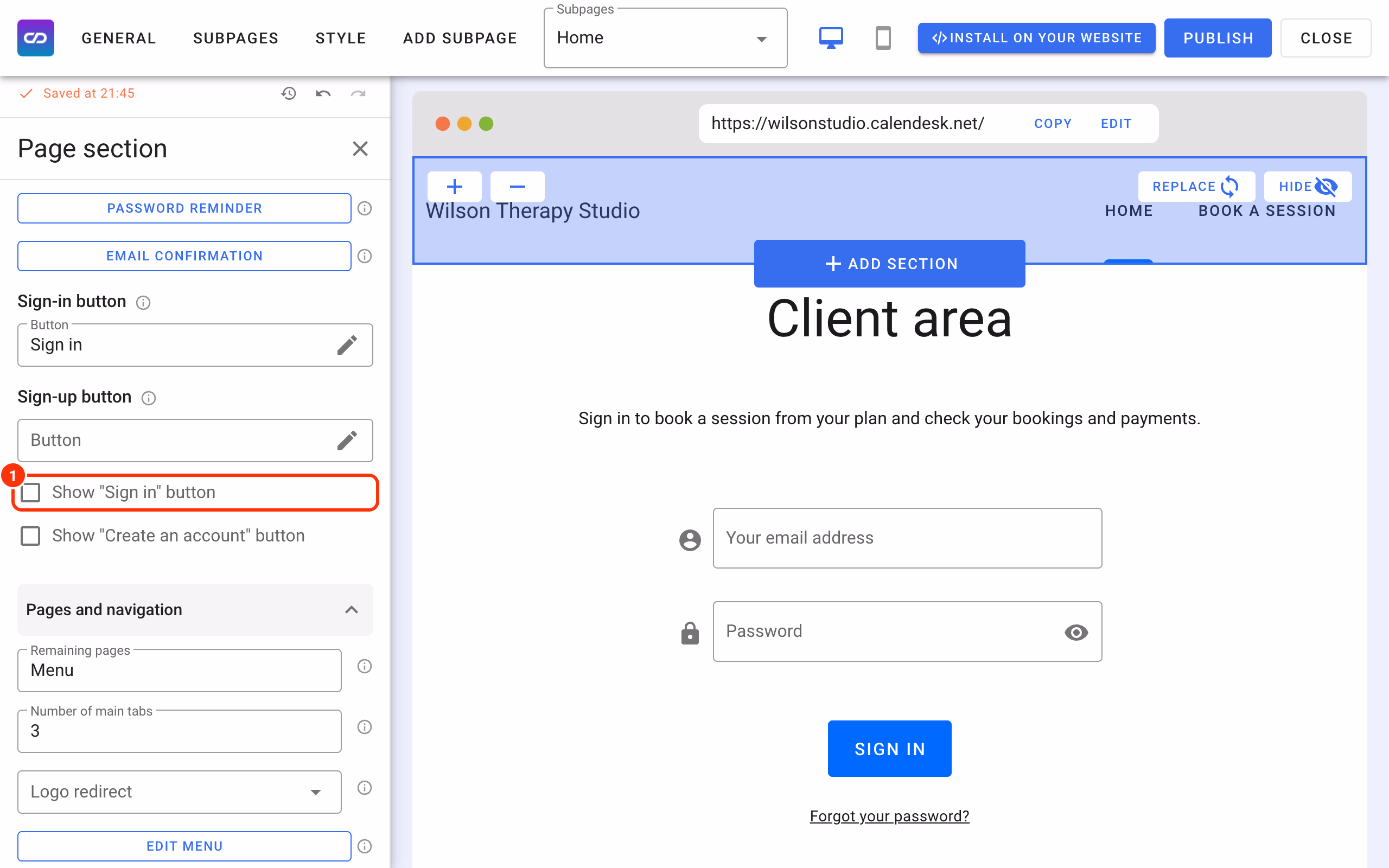Collapse Pages and navigation section

(x=195, y=610)
